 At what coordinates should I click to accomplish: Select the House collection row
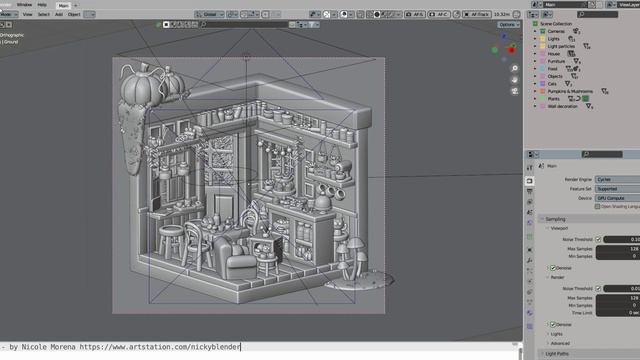(553, 54)
